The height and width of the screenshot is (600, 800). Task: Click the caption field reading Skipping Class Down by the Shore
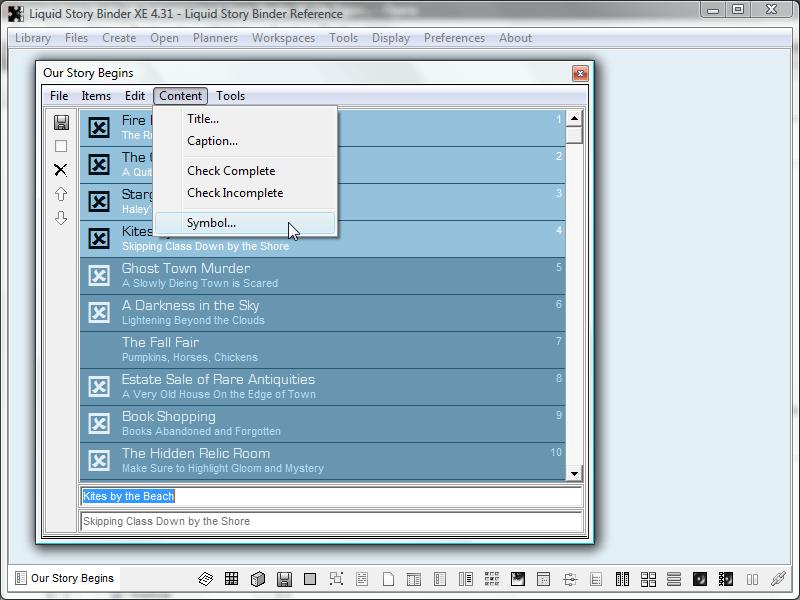pos(331,521)
